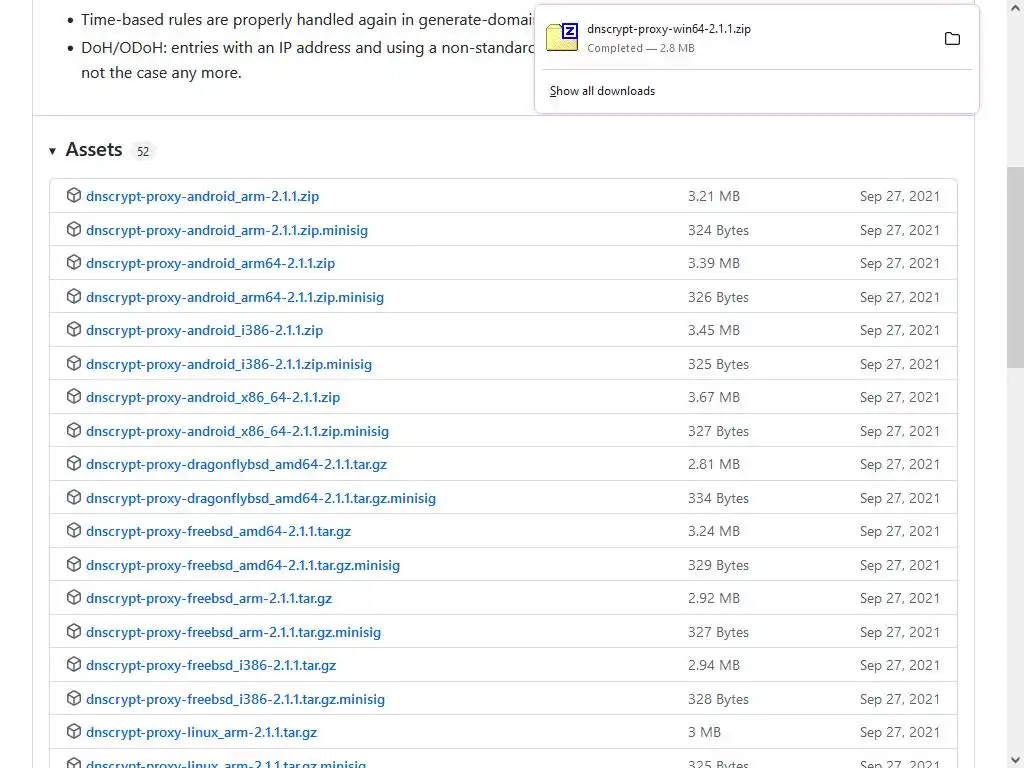Image resolution: width=1024 pixels, height=768 pixels.
Task: Click the Assets heading
Action: [94, 150]
